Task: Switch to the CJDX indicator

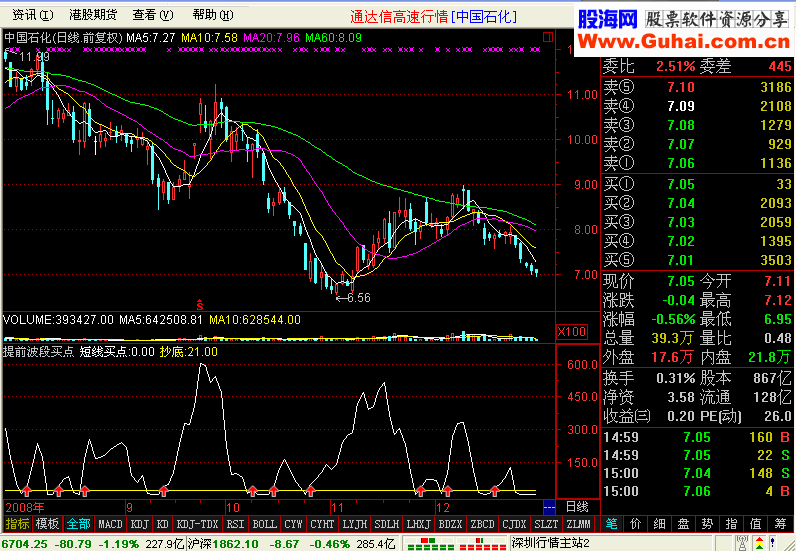Action: [514, 524]
